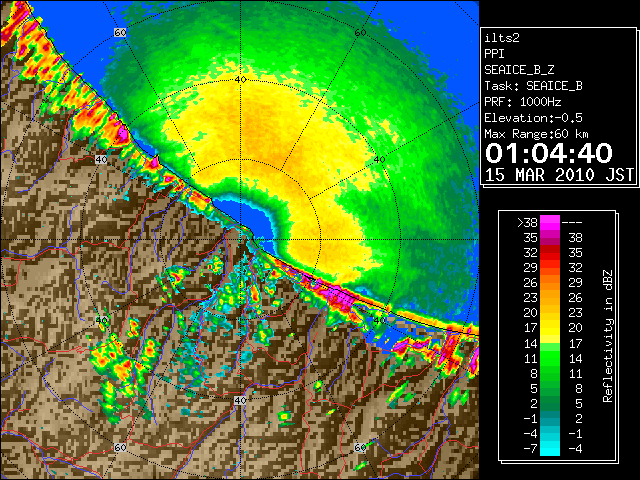The width and height of the screenshot is (640, 480).
Task: Click the date text 15 MAR 2010 JST
Action: coord(559,175)
